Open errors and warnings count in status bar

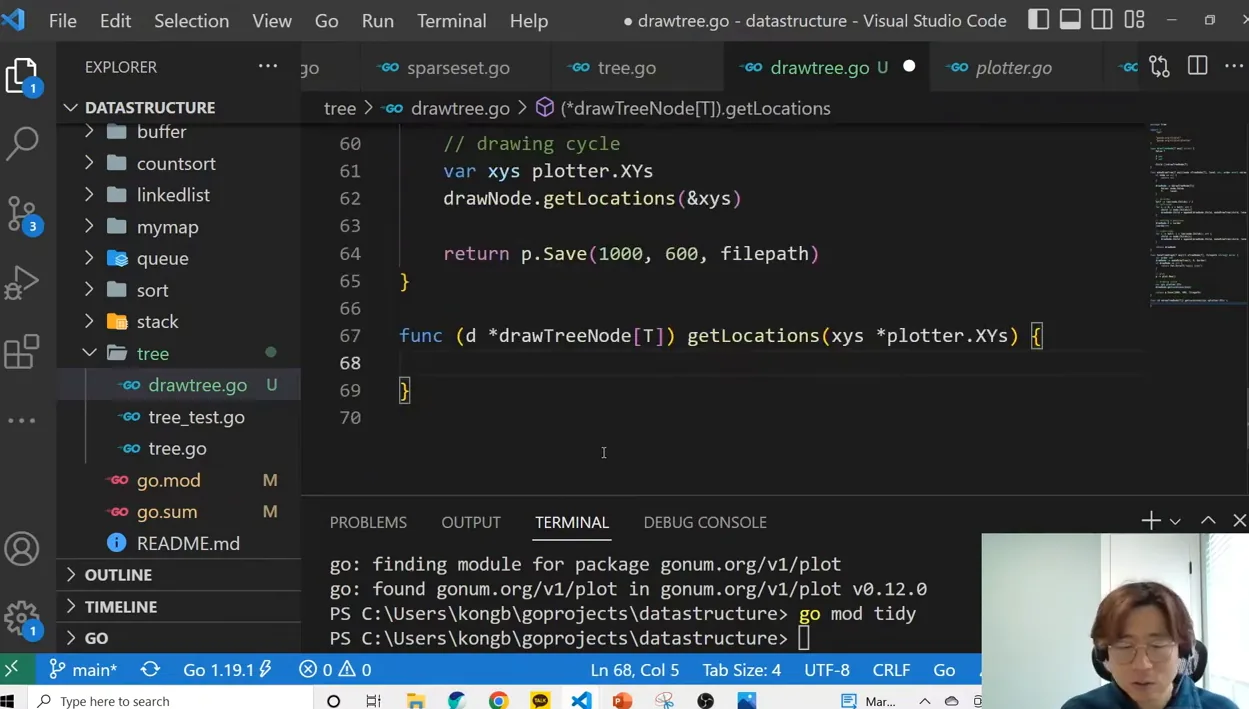tap(335, 670)
